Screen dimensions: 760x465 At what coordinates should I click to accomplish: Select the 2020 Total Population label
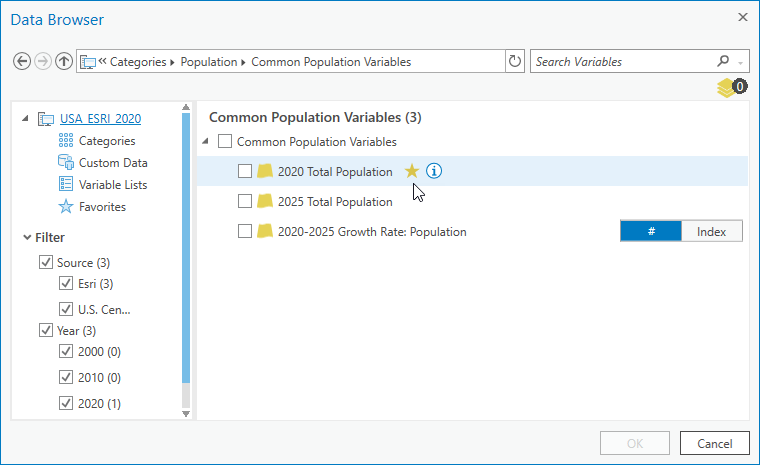click(335, 172)
